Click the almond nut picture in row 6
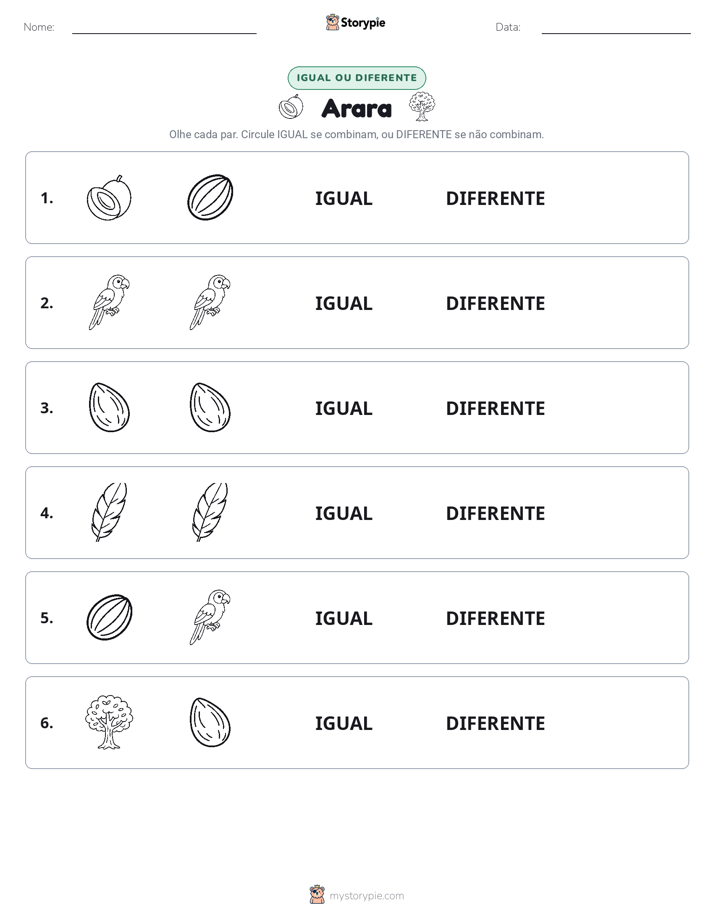The height and width of the screenshot is (924, 714). coord(210,722)
